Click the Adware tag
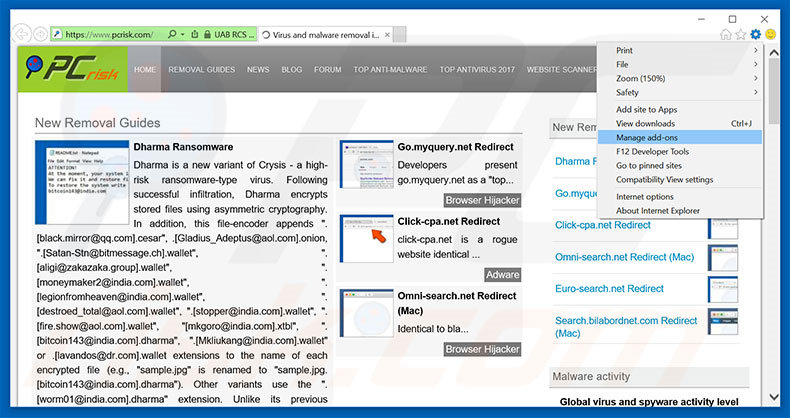Image resolution: width=790 pixels, height=418 pixels. (502, 275)
